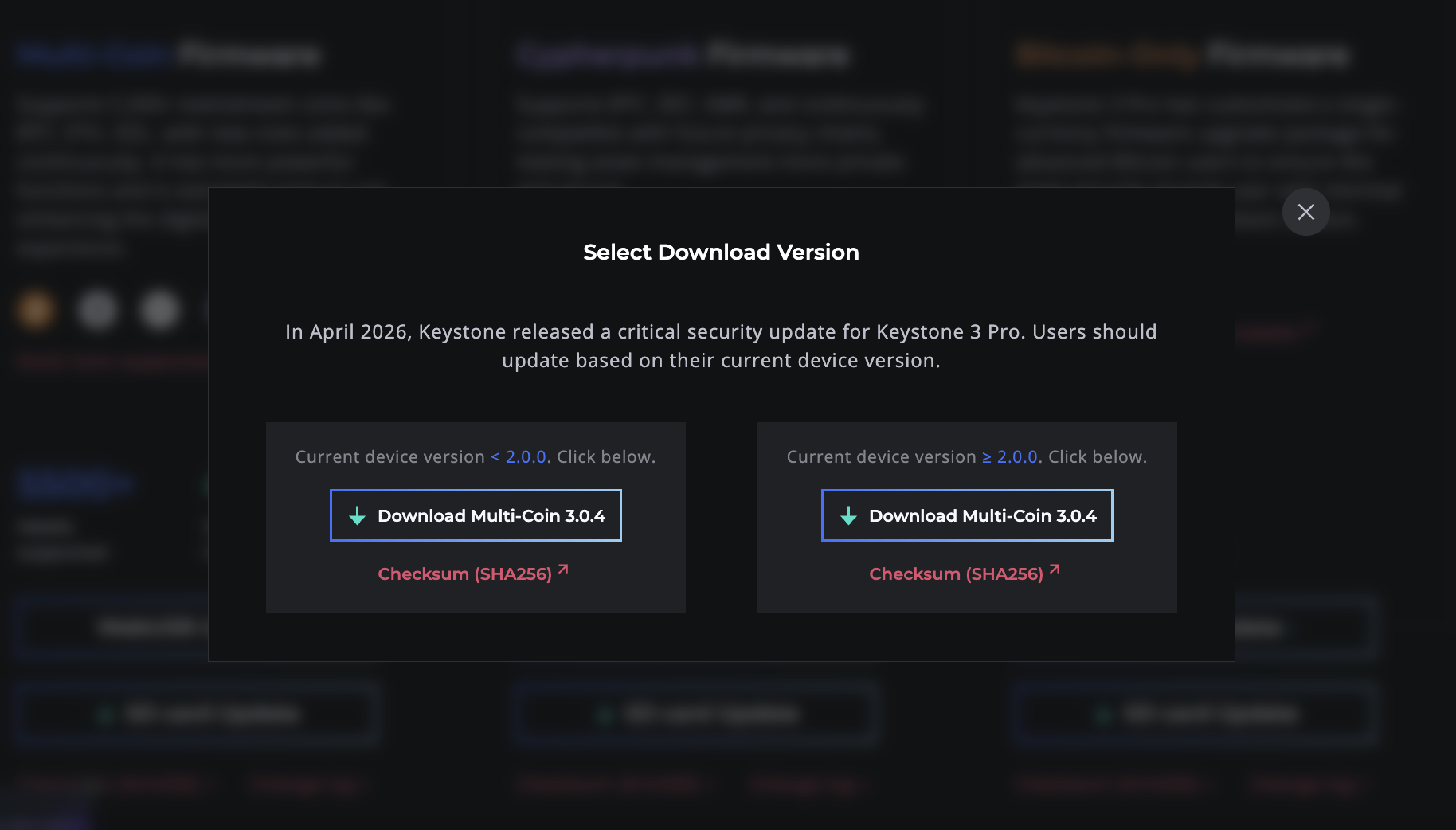
Task: Click the April 2026 security update notice text
Action: pyautogui.click(x=721, y=346)
